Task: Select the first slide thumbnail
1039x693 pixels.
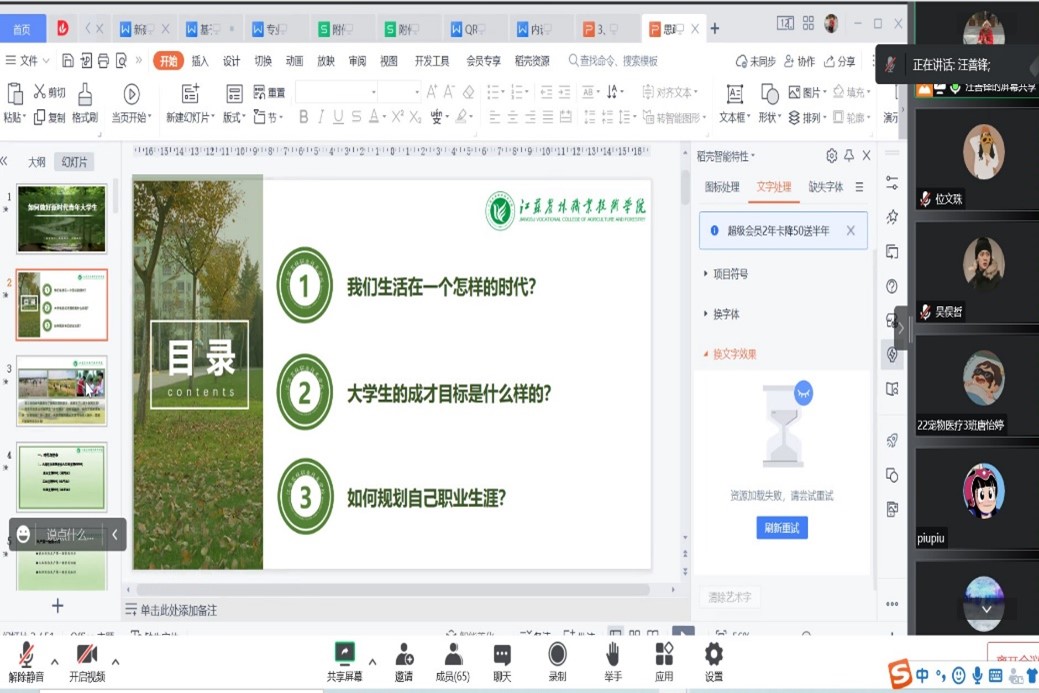Action: pyautogui.click(x=62, y=219)
